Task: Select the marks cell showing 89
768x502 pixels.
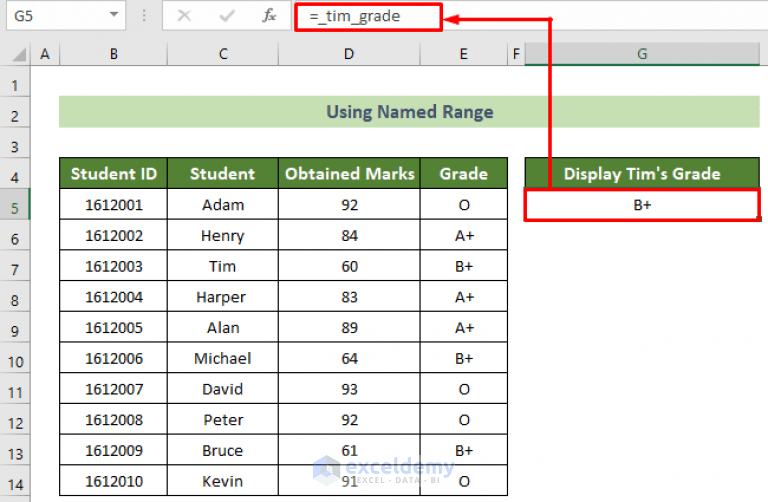Action: pyautogui.click(x=349, y=327)
